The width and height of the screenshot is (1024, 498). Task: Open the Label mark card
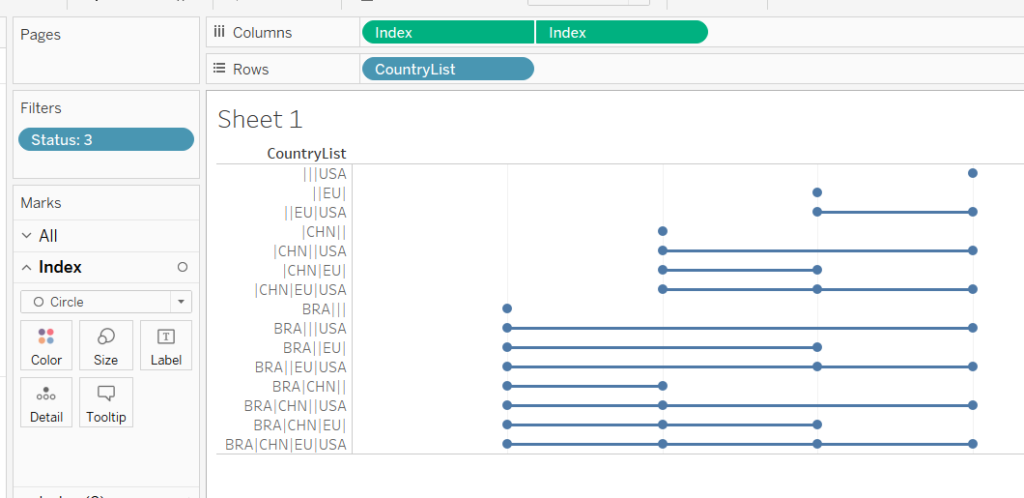(166, 345)
